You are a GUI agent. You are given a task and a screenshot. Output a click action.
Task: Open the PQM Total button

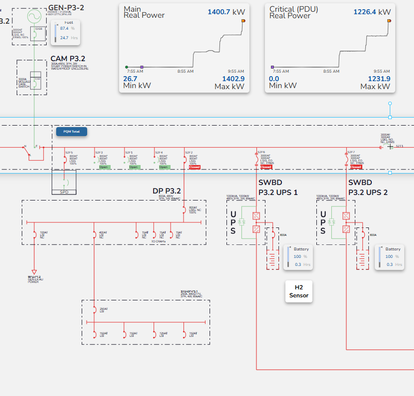pyautogui.click(x=72, y=132)
